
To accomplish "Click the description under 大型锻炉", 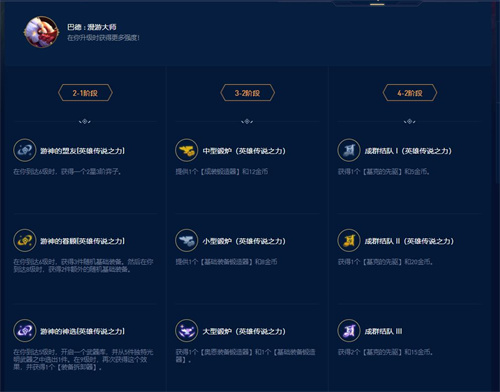I will 246,356.
